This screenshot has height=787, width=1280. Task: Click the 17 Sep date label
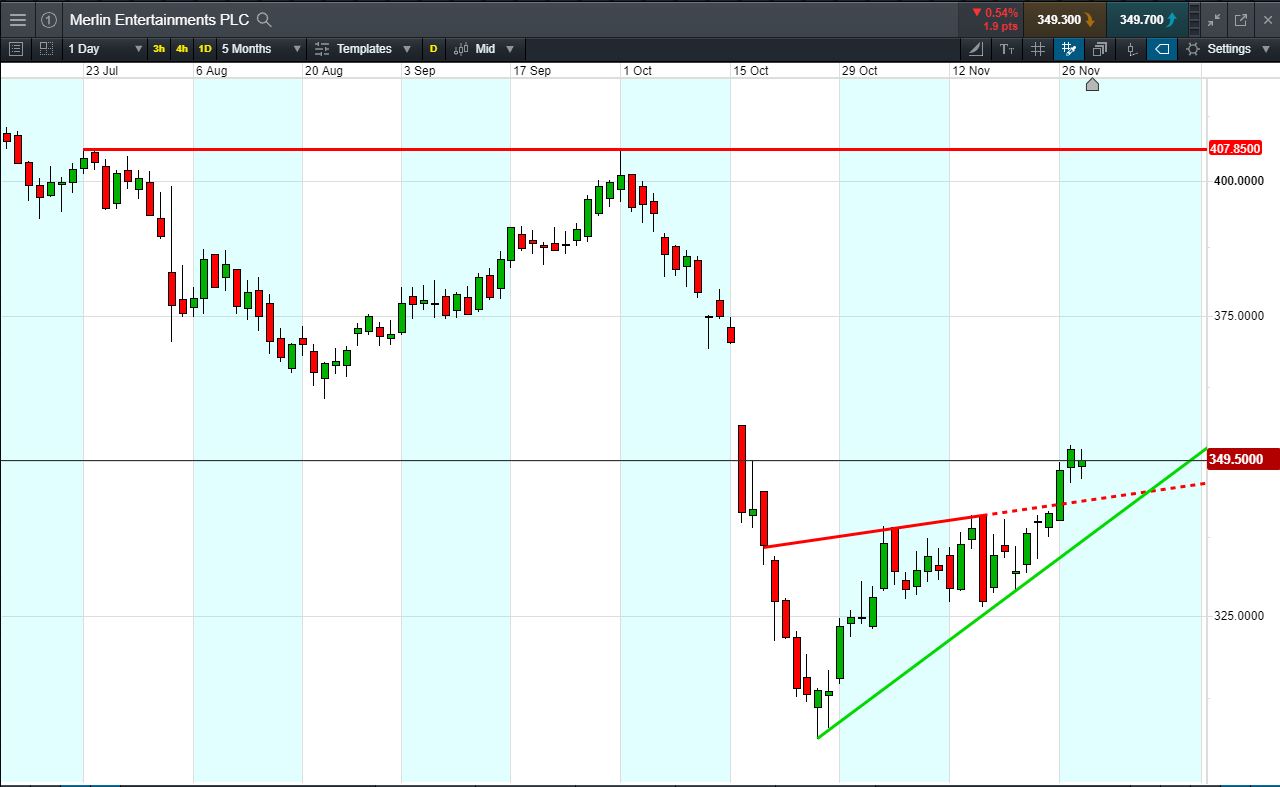(532, 71)
